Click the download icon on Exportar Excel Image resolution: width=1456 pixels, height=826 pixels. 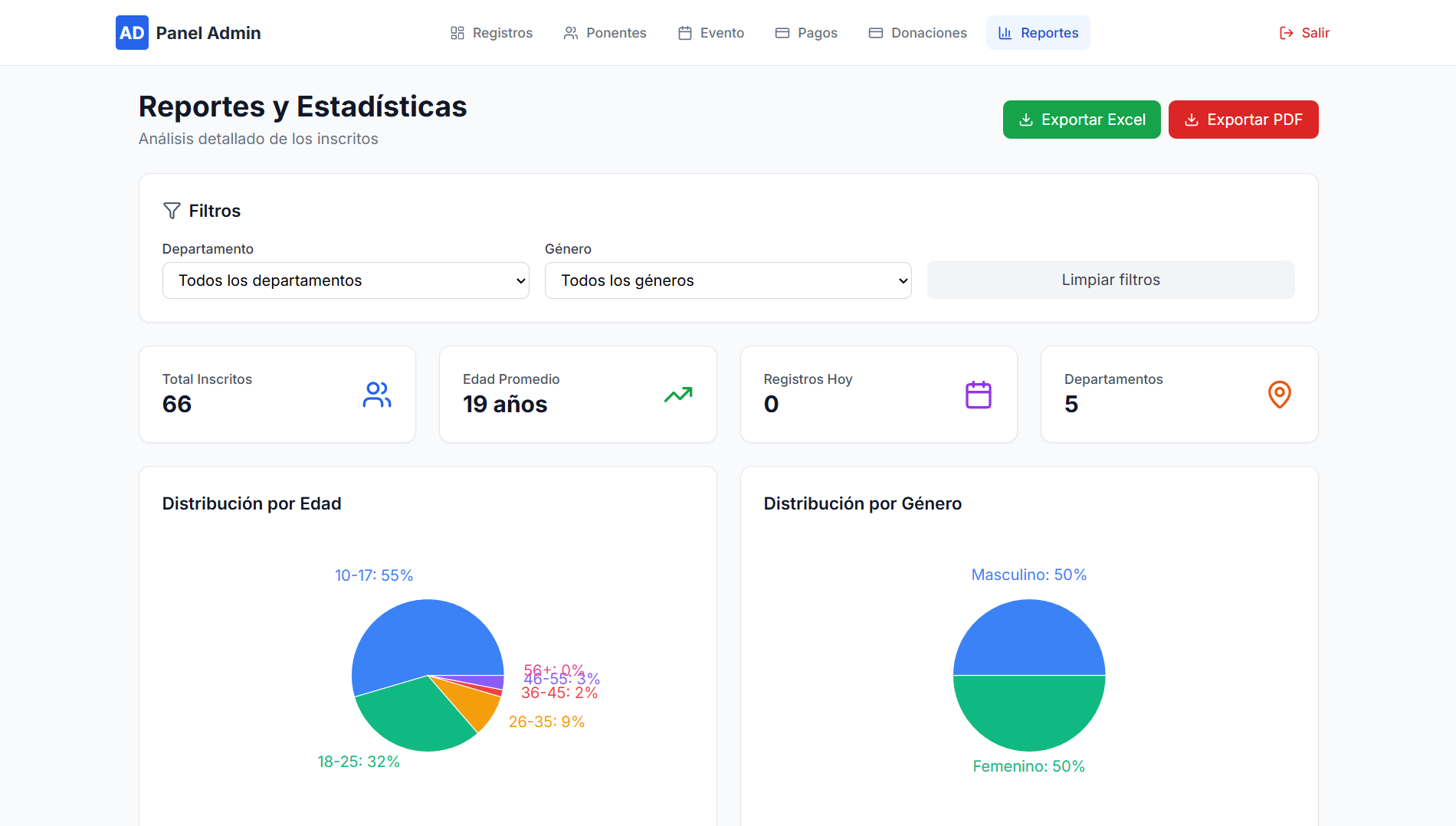1025,120
